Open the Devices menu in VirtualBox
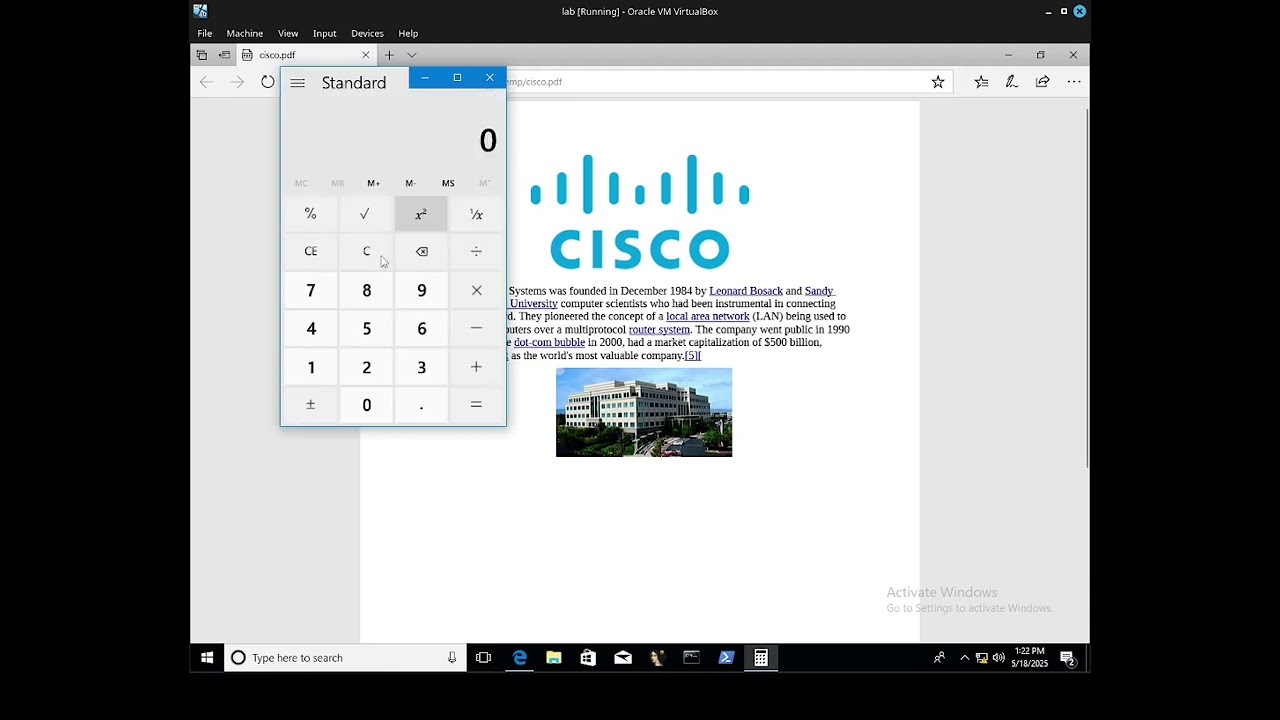 (367, 33)
